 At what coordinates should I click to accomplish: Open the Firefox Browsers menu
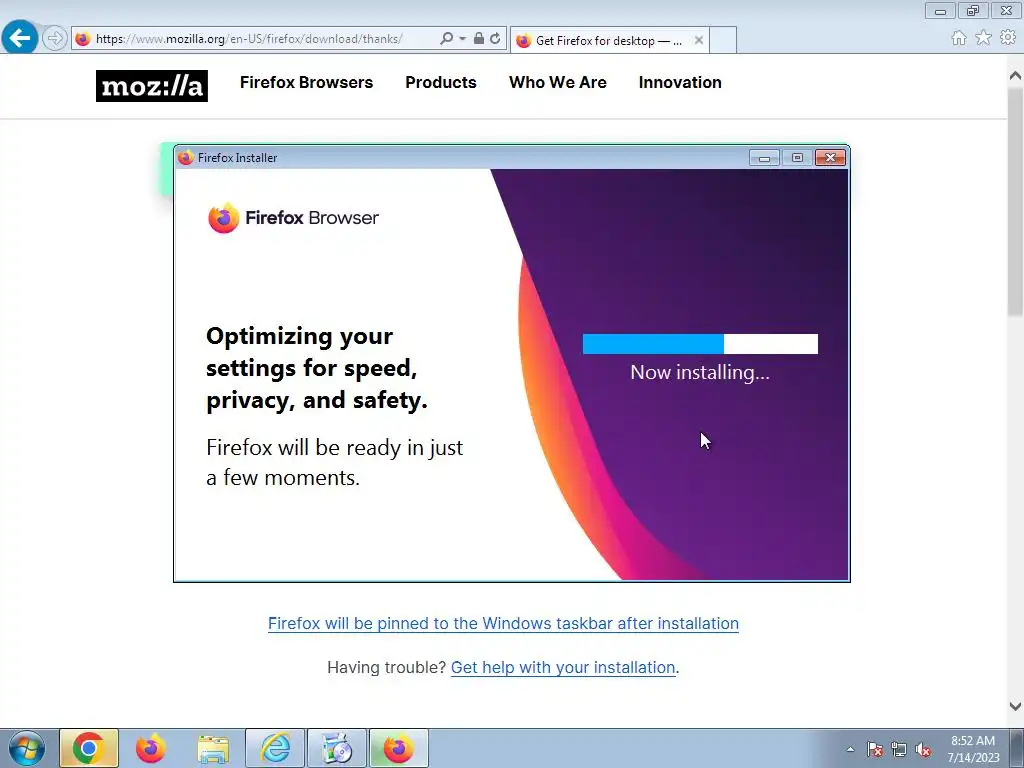click(x=306, y=82)
